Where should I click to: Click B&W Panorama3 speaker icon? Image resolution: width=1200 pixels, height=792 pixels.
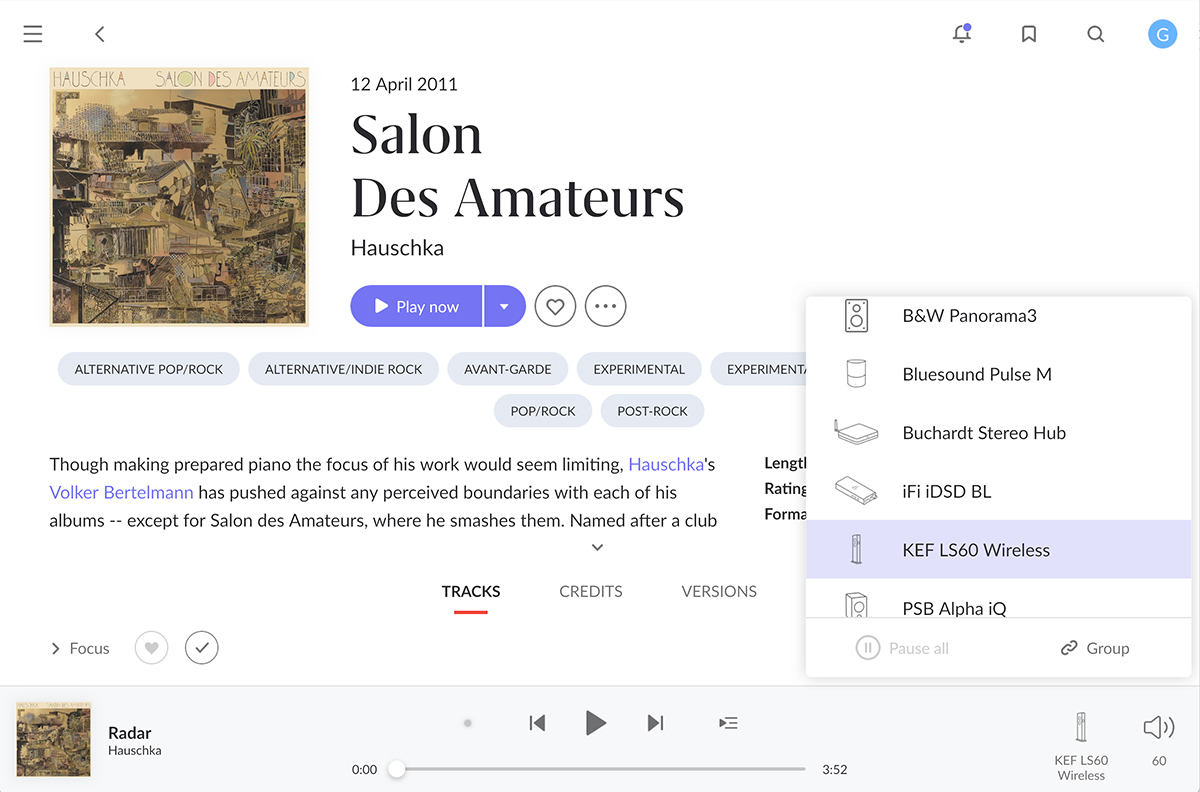(x=856, y=316)
